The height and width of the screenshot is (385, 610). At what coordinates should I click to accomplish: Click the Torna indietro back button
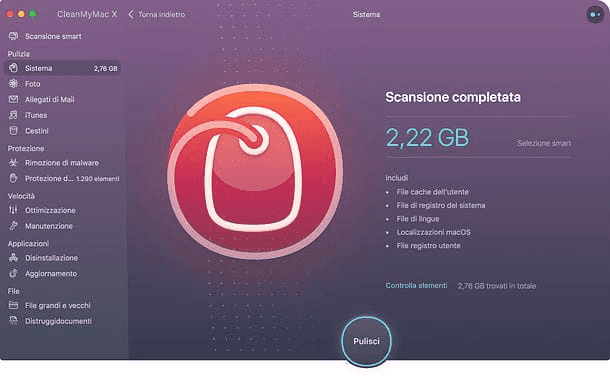point(157,14)
